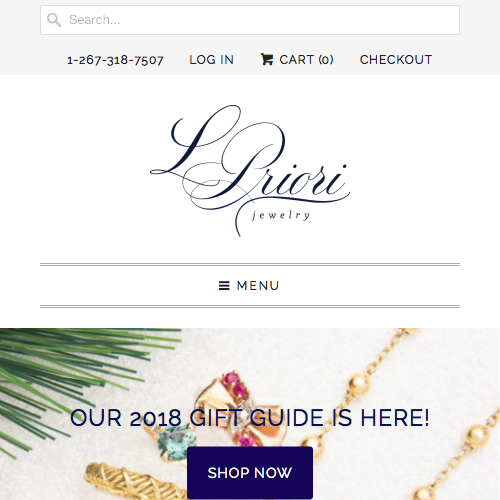Tap the hamburger menu icon
The image size is (500, 500).
coord(224,286)
